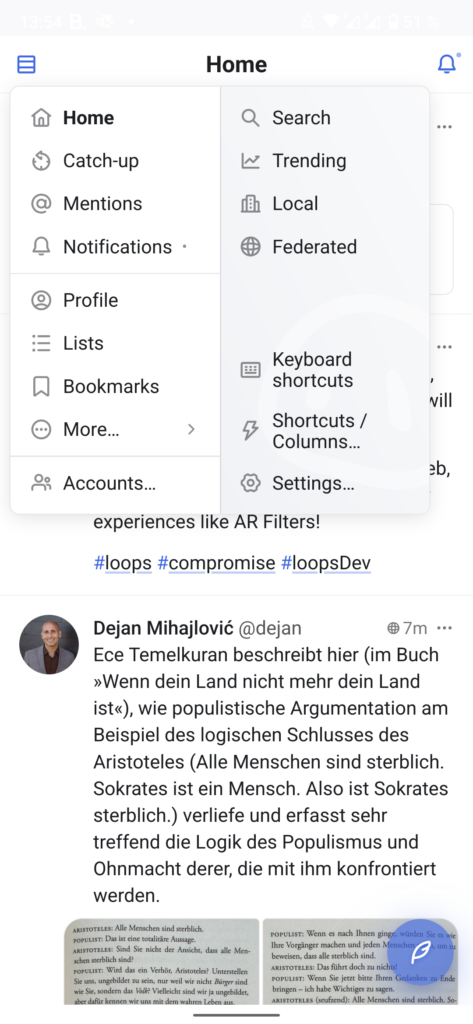The image size is (473, 1024).
Task: Open Catch-up from the menu
Action: 116,161
